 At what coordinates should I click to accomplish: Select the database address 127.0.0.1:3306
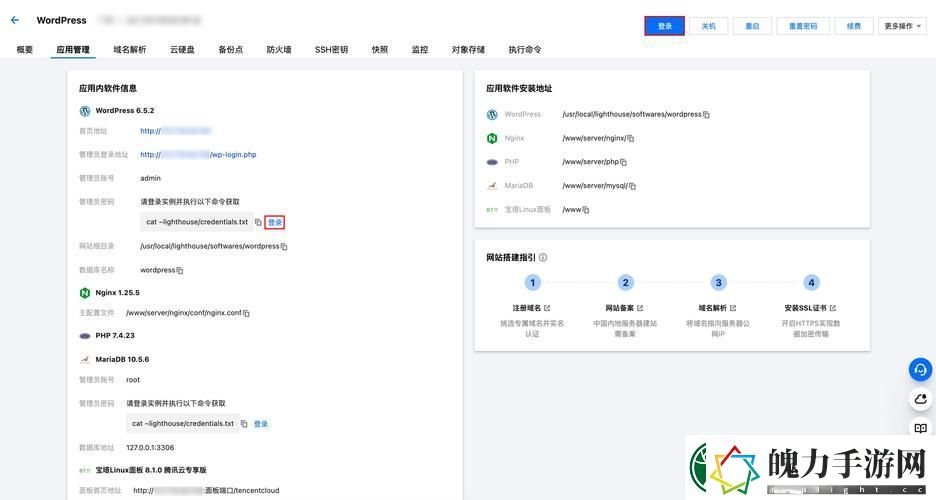pos(150,447)
